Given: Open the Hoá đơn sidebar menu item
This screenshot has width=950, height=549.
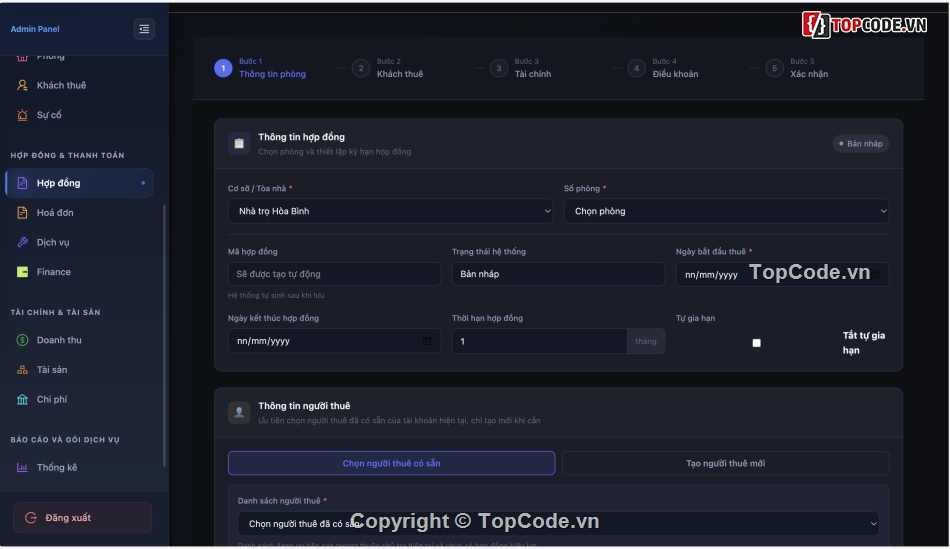Looking at the screenshot, I should coord(79,213).
